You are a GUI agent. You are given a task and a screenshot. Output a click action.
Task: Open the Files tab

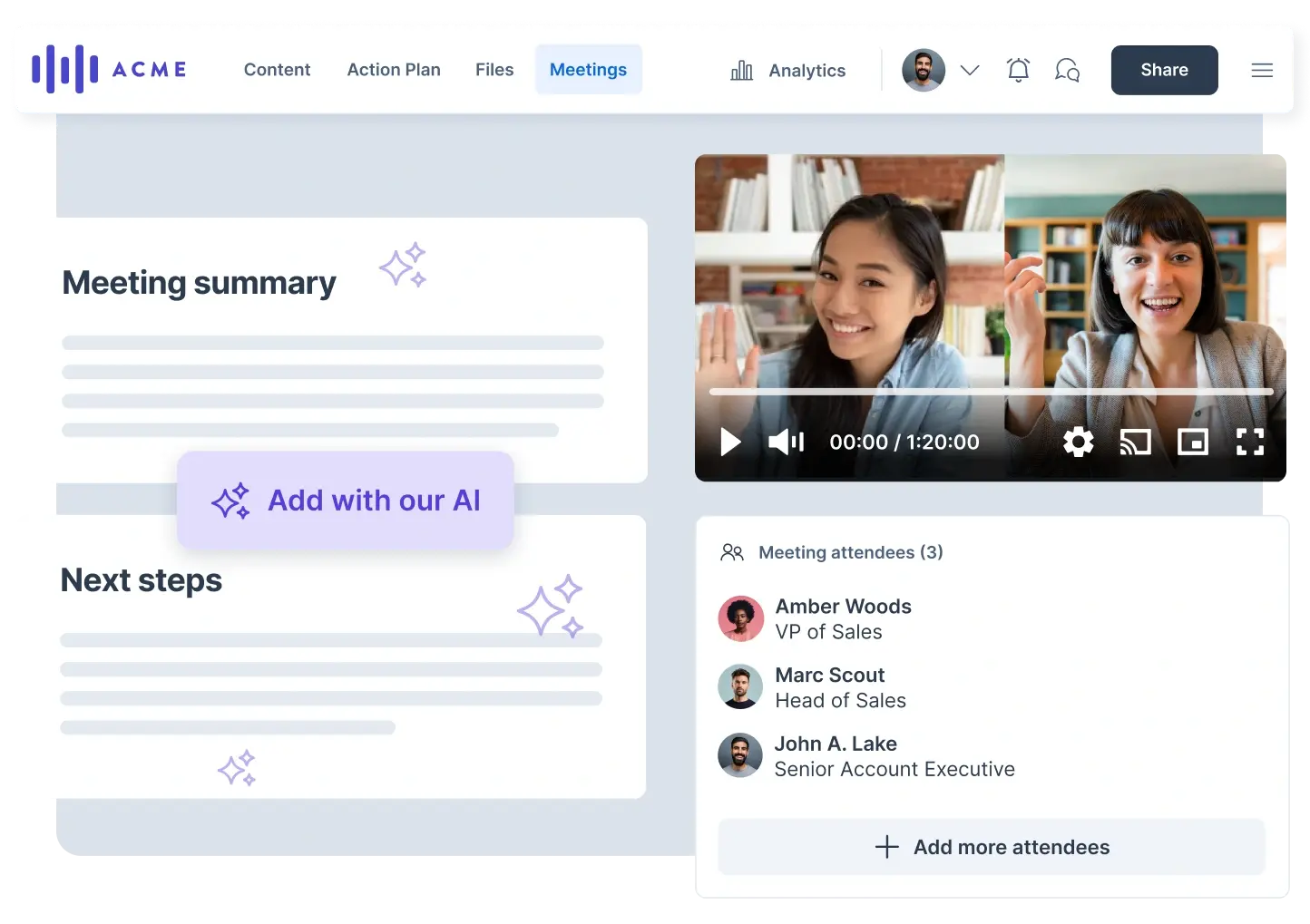click(x=494, y=70)
